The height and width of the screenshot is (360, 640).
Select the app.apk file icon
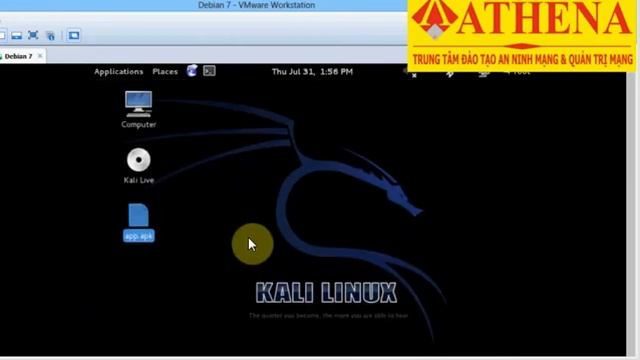coord(138,215)
